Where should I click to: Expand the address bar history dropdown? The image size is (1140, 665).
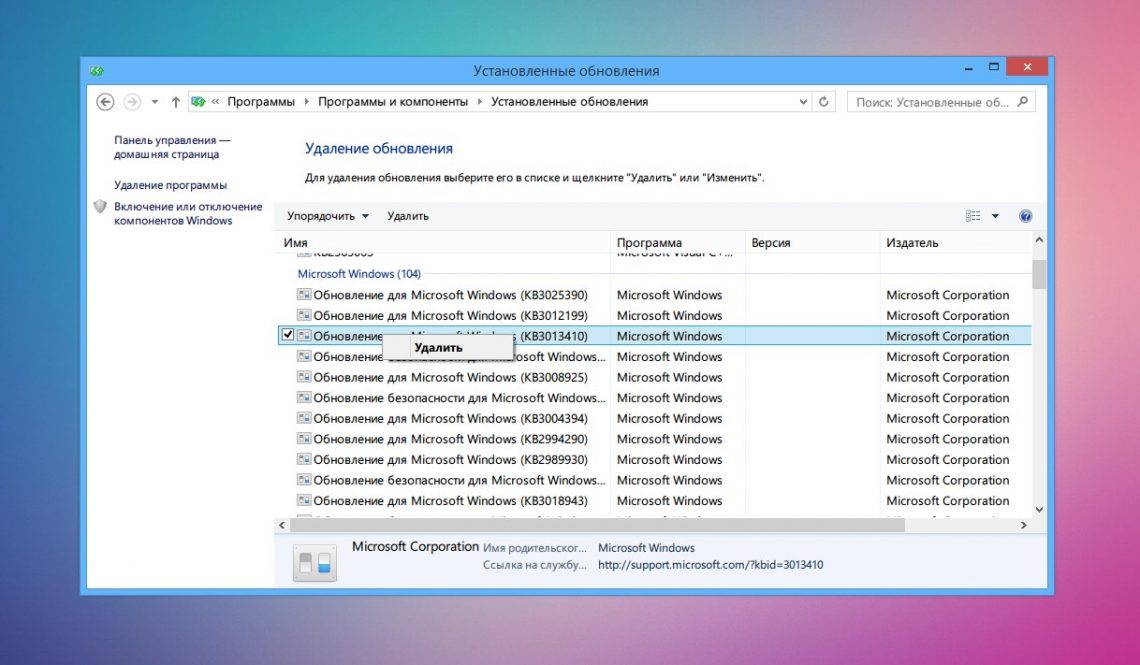coord(804,102)
